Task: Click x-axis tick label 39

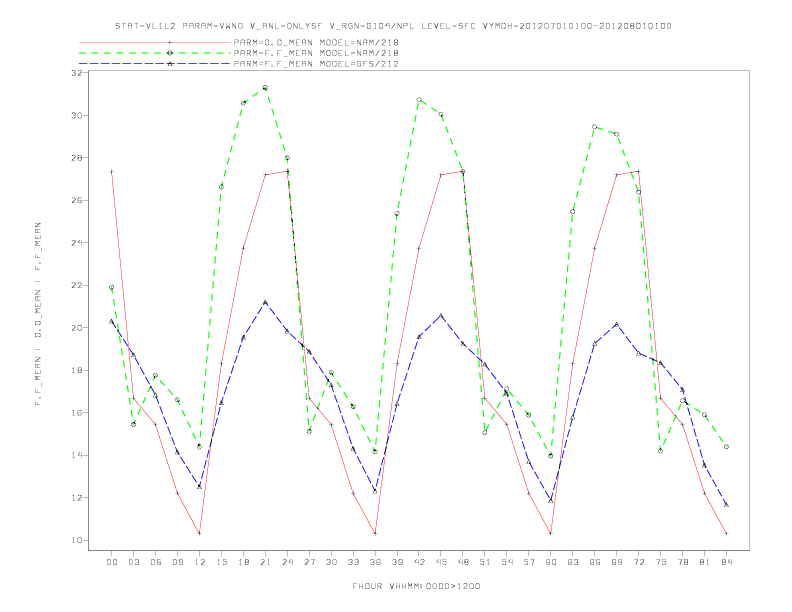Action: tap(397, 562)
